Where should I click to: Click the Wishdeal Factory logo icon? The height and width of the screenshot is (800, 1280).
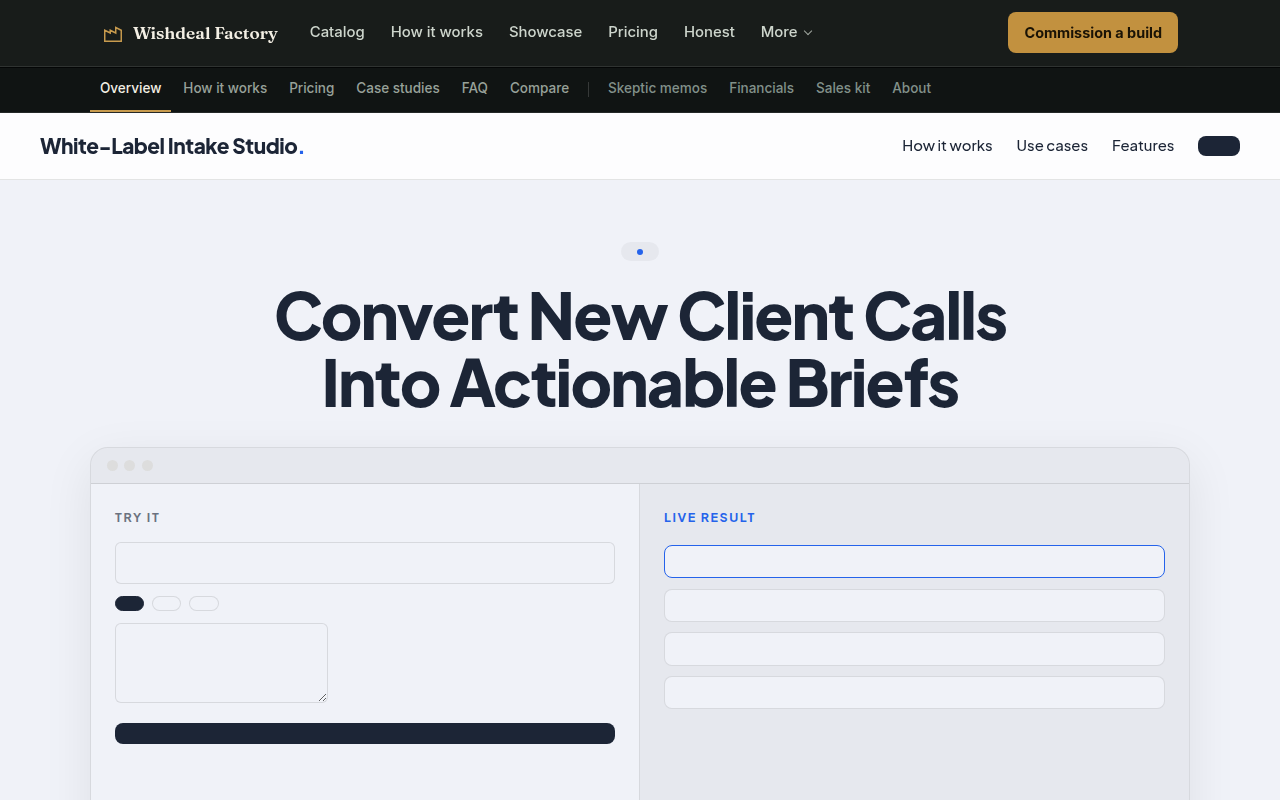113,34
